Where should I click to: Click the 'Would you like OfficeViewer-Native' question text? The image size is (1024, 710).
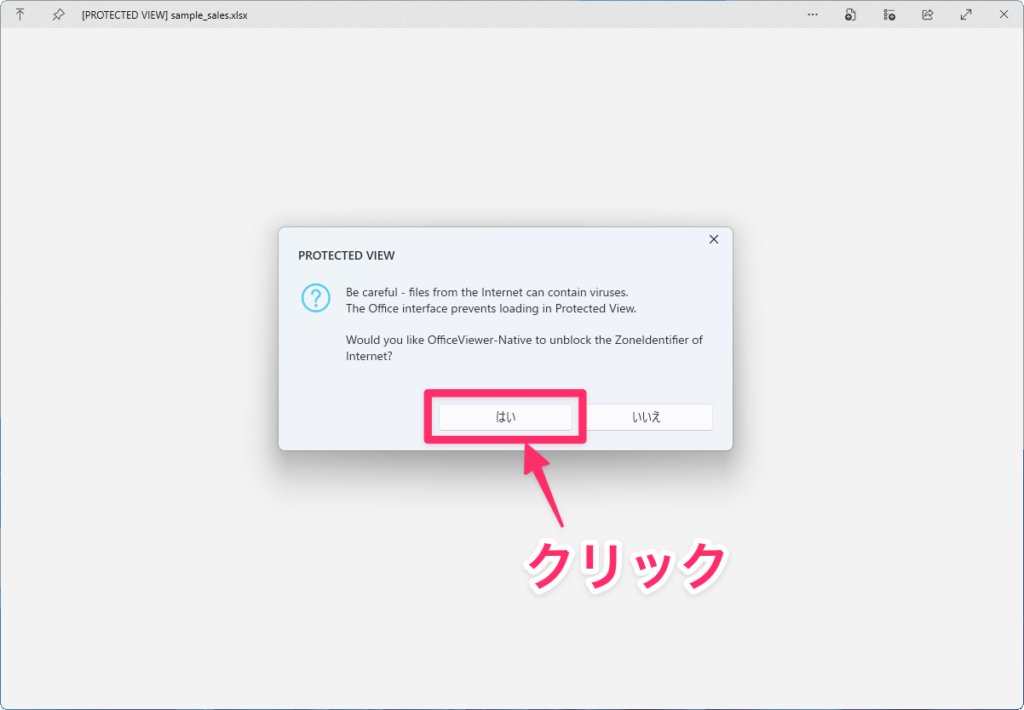coord(524,340)
